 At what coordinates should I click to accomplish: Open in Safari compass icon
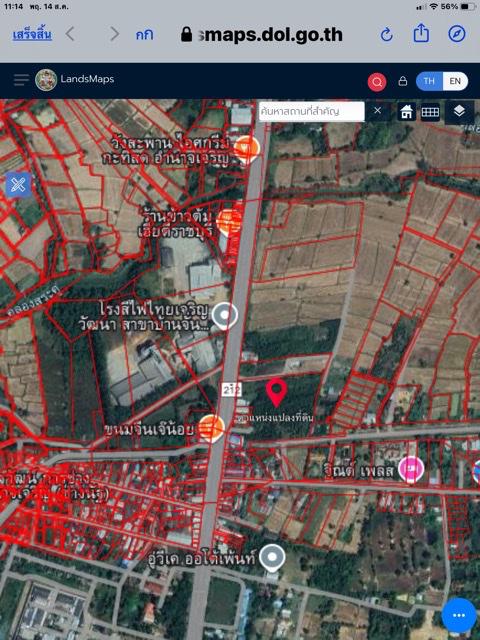pyautogui.click(x=457, y=34)
